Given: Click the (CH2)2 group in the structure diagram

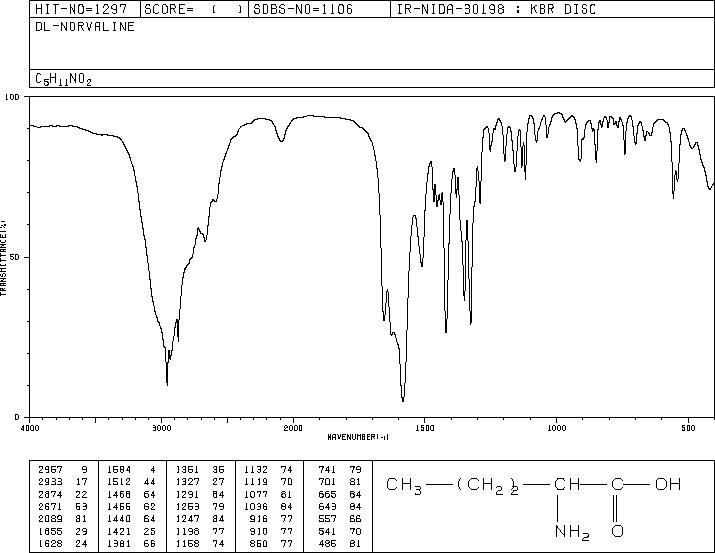Looking at the screenshot, I should [x=487, y=485].
